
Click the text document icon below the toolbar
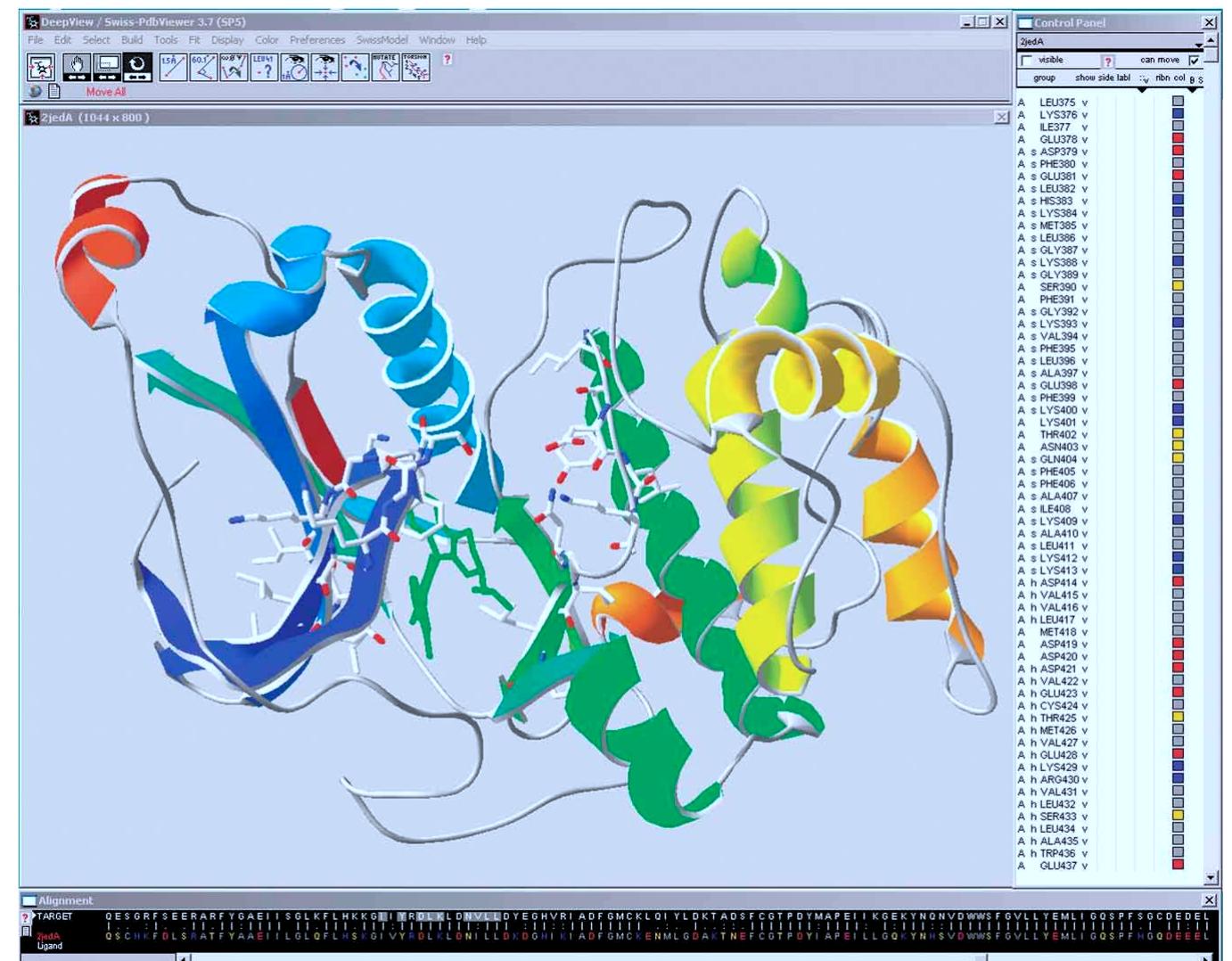54,91
